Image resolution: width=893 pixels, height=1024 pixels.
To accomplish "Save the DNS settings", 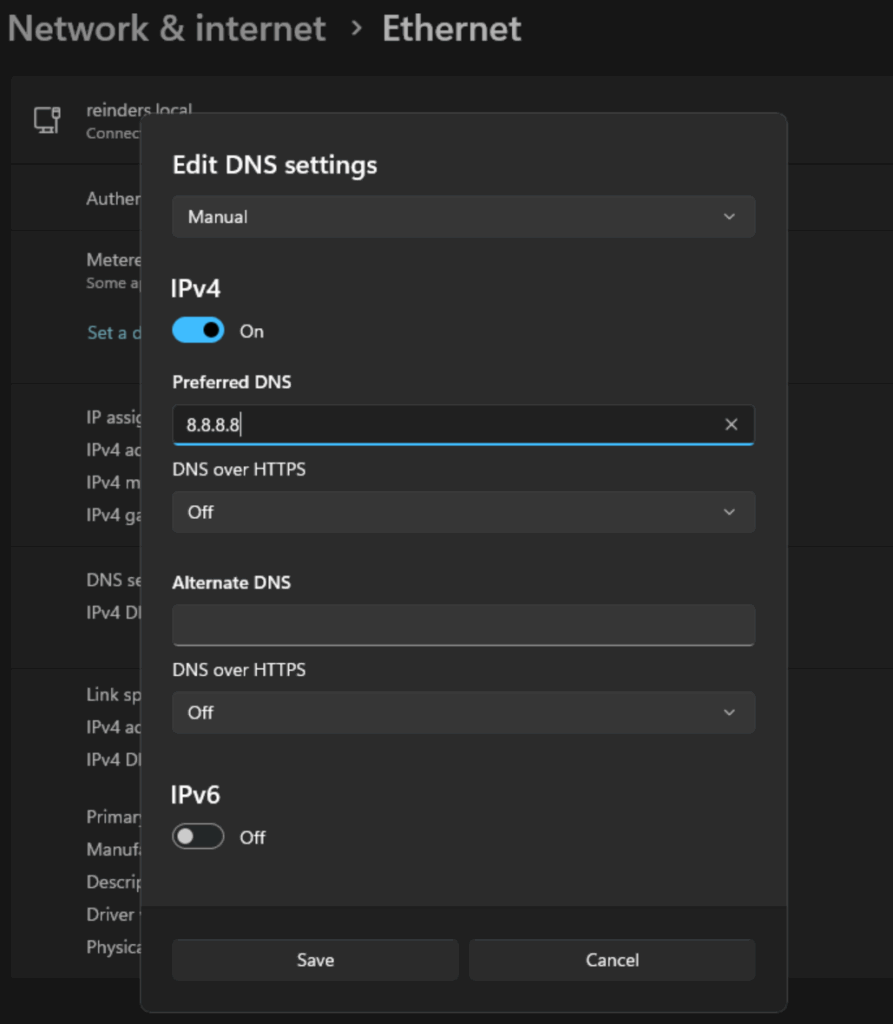I will pos(315,960).
